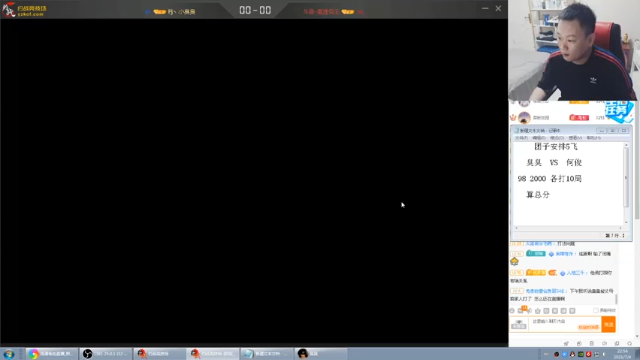Open Notepad's Help menu
Image resolution: width=640 pixels, height=360 pixels.
click(593, 138)
